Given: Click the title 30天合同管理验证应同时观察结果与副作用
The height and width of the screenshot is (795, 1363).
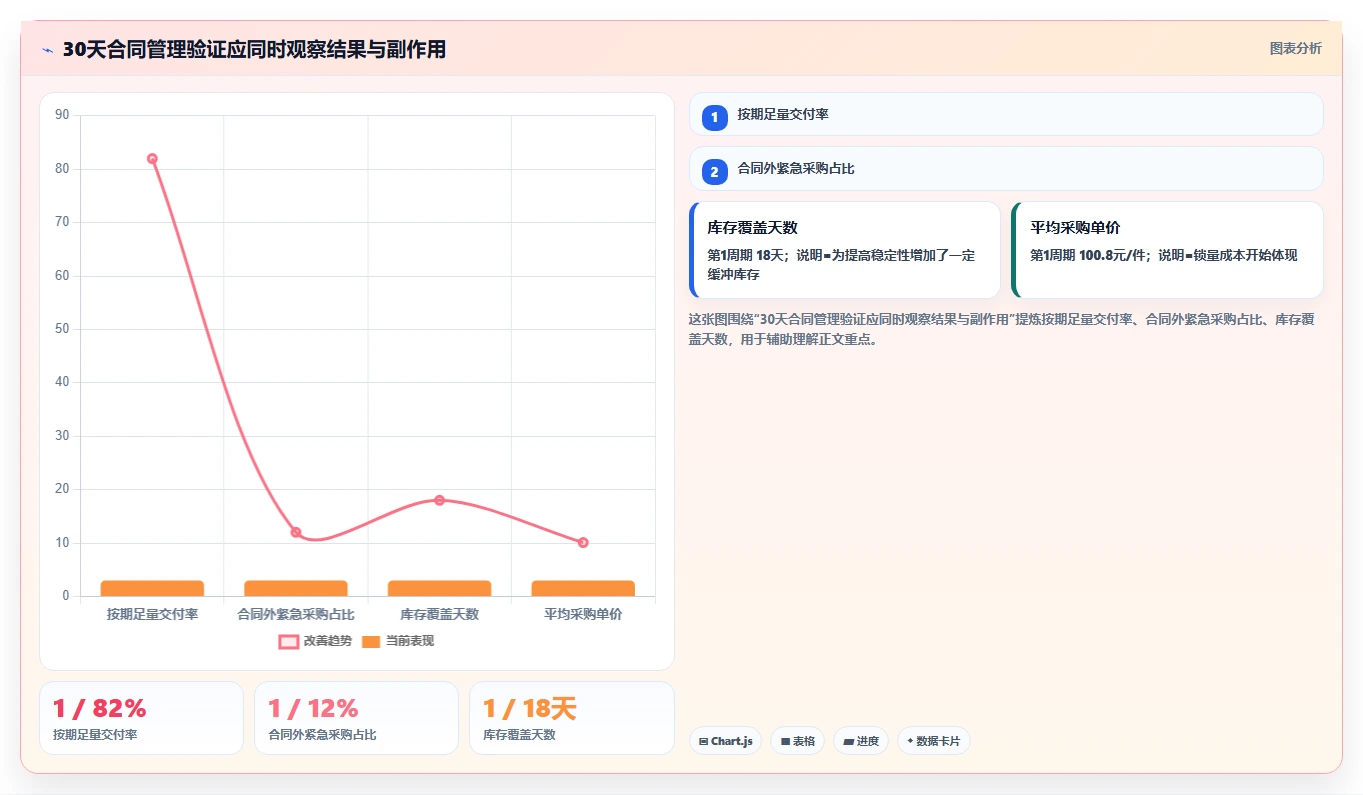Looking at the screenshot, I should pos(254,49).
